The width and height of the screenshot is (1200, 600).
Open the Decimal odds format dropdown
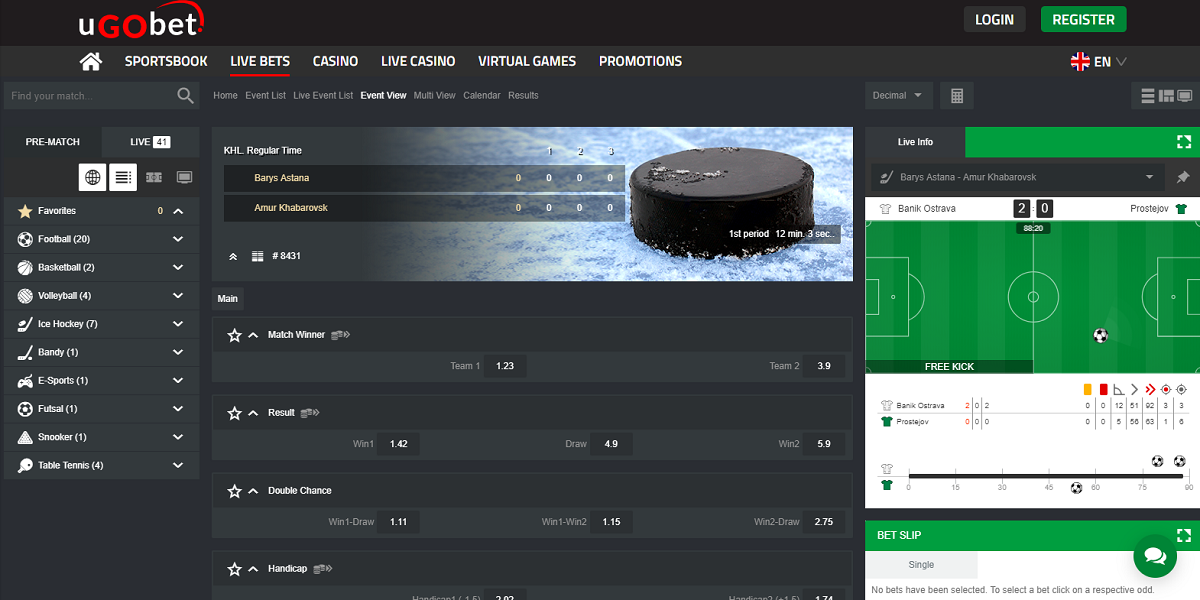[898, 96]
